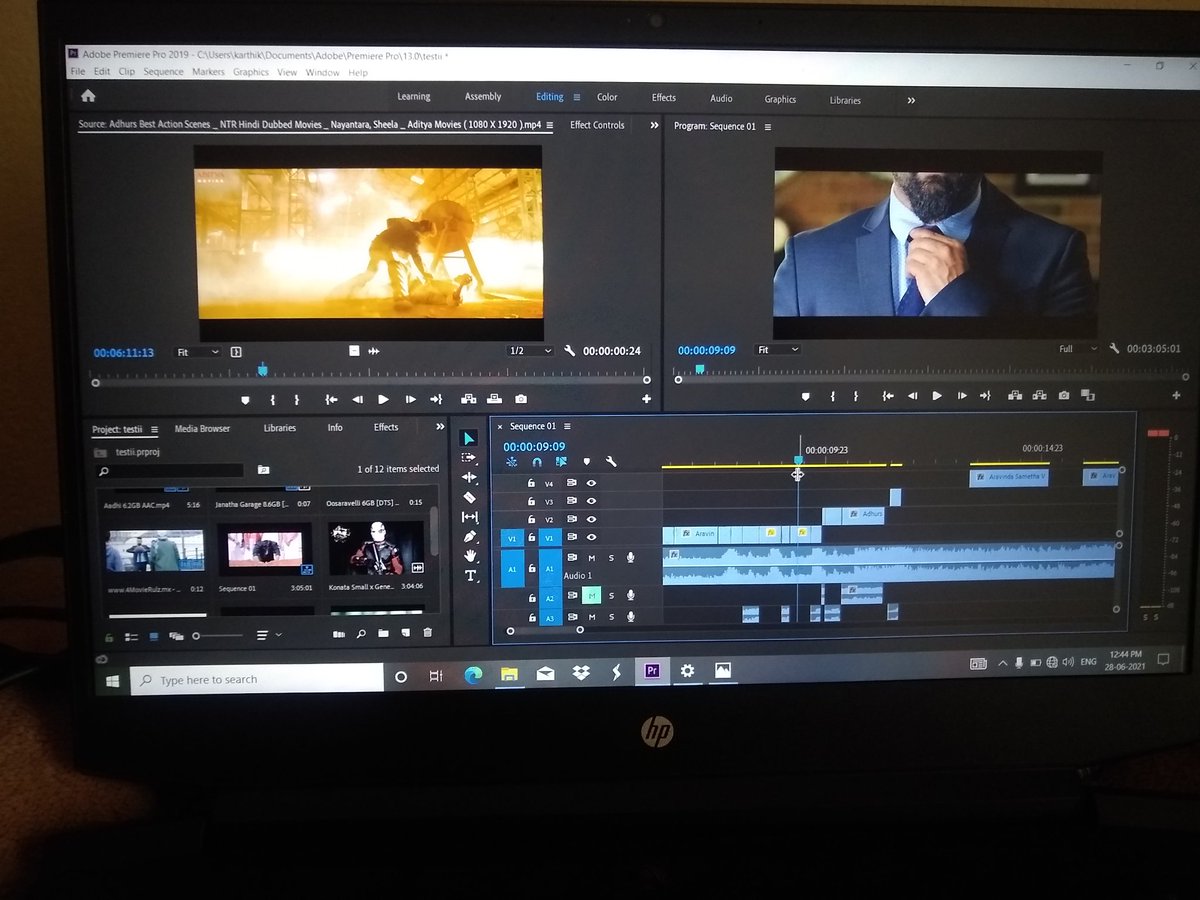The image size is (1200, 900).
Task: Switch to the Color workspace
Action: [x=607, y=97]
